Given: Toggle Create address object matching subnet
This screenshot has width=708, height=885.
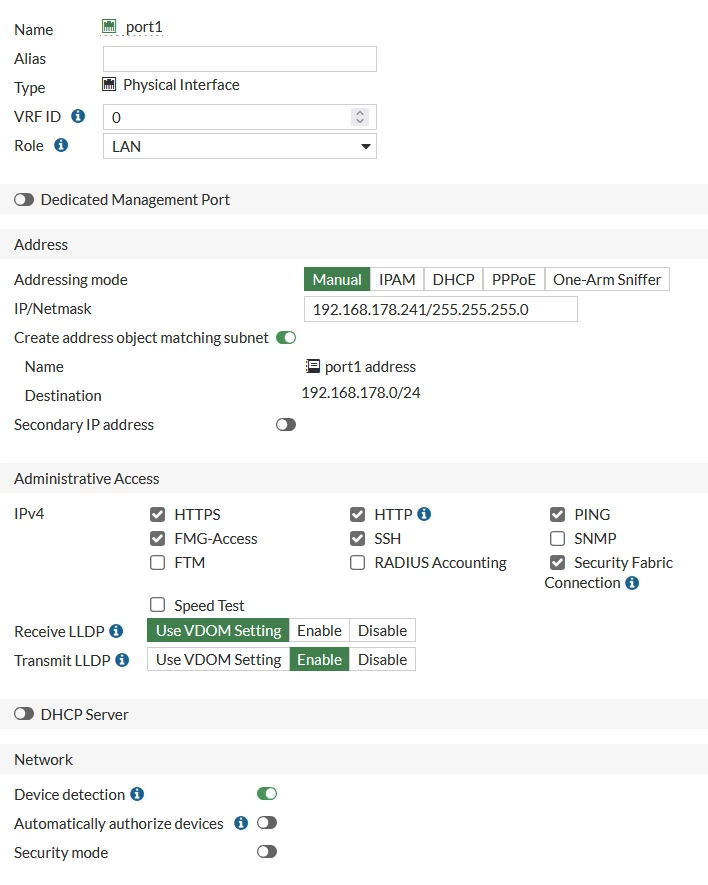Looking at the screenshot, I should (286, 338).
